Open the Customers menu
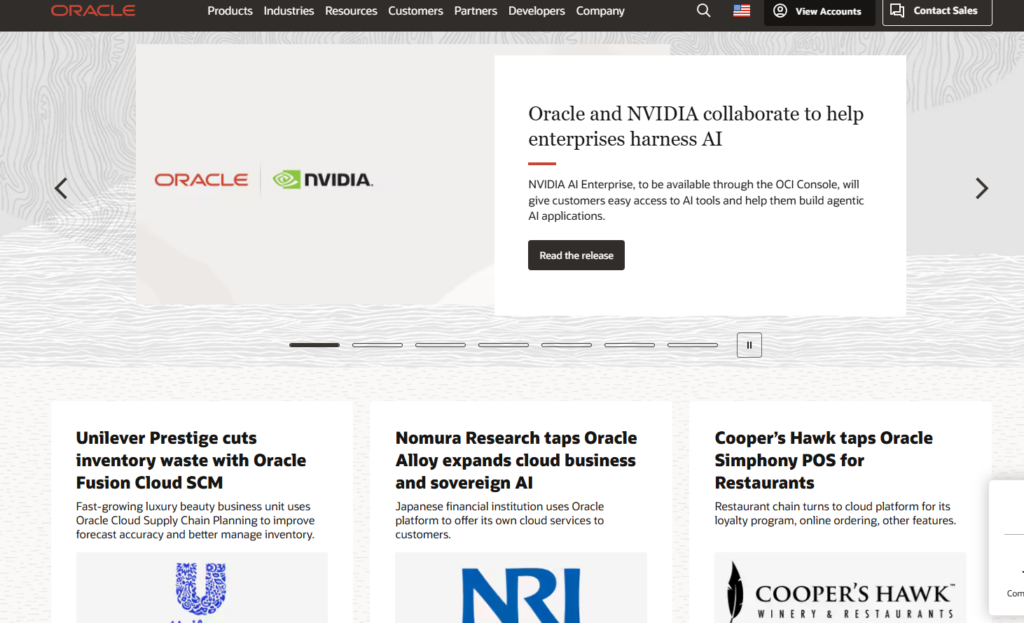The image size is (1024, 623). coord(415,11)
